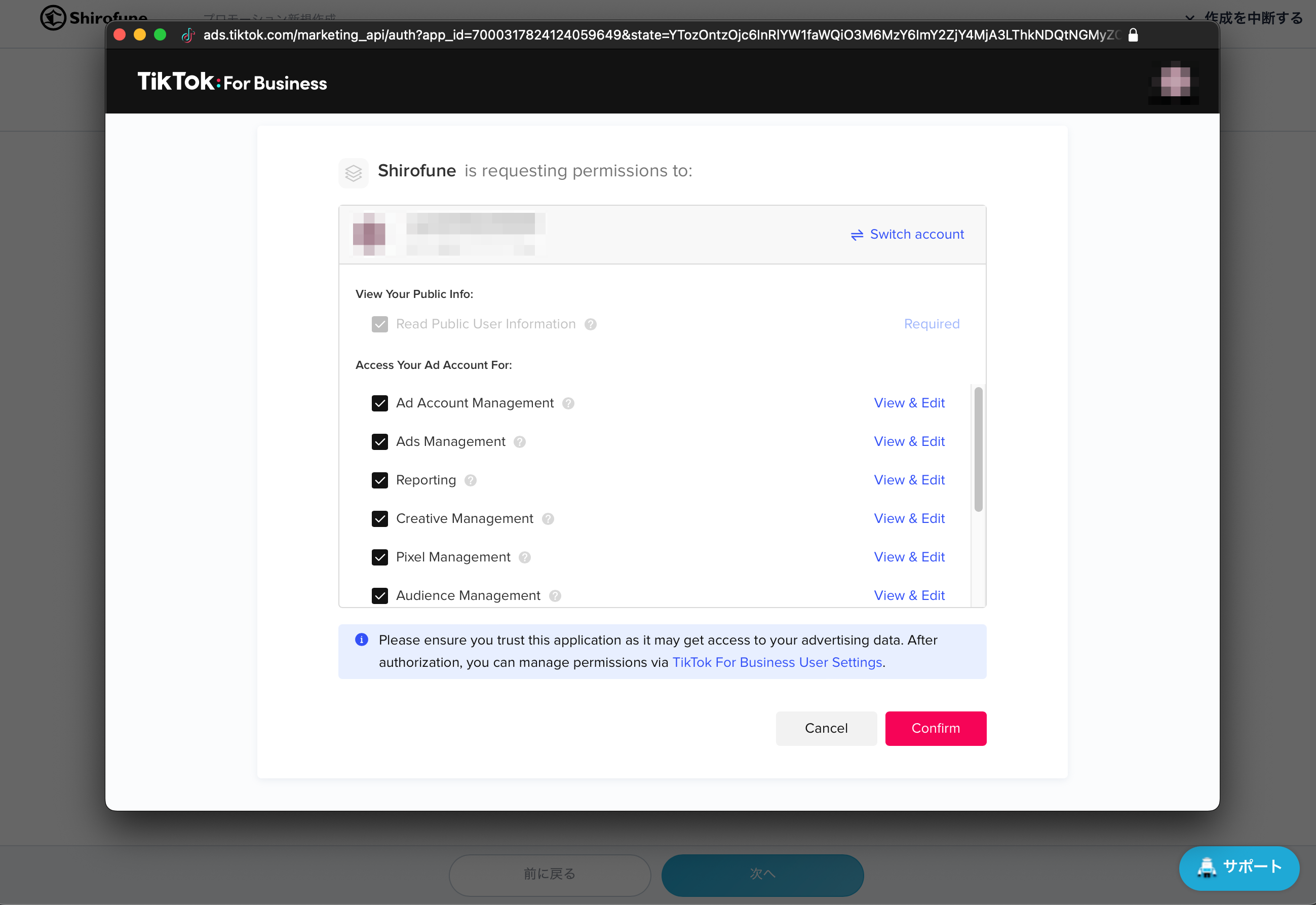1316x905 pixels.
Task: Uncheck the Reporting permission checkbox
Action: pyautogui.click(x=380, y=480)
